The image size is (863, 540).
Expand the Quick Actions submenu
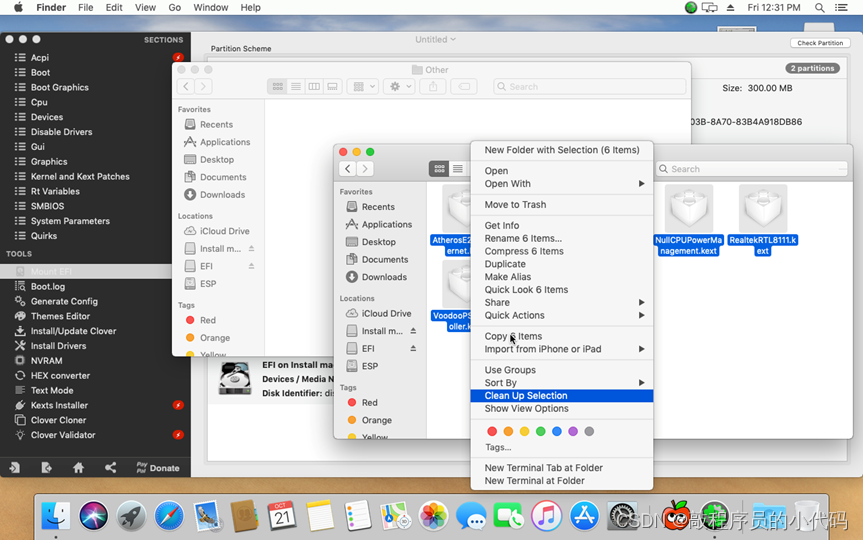pos(562,315)
